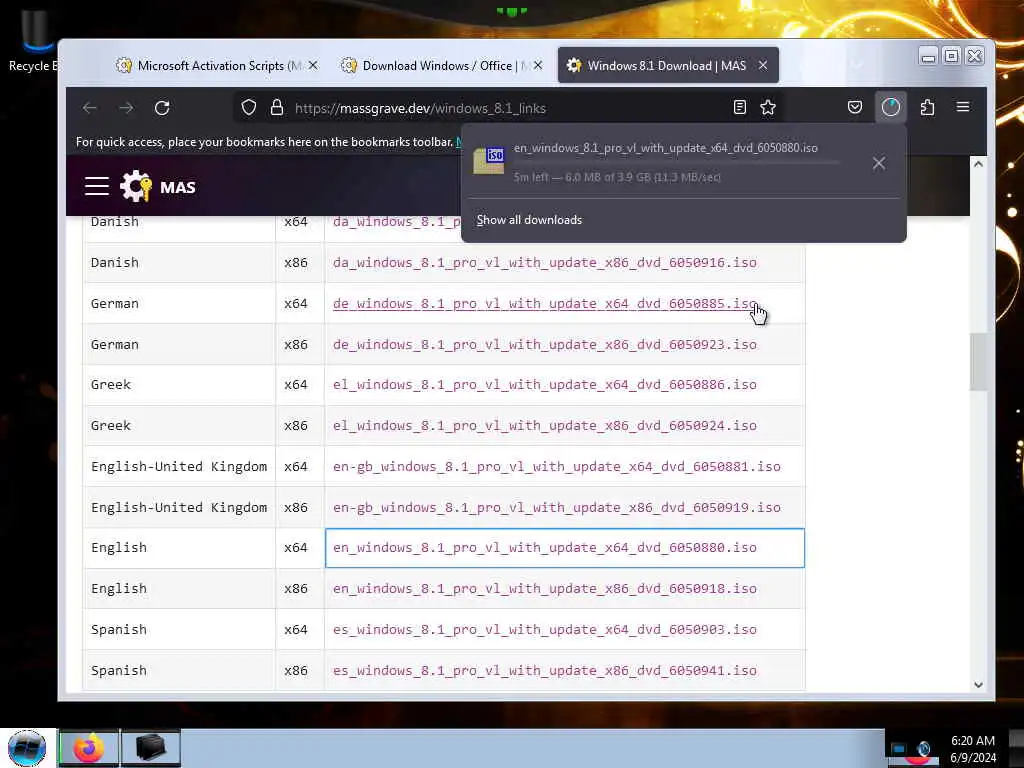Download German x64 ISO link

(545, 304)
